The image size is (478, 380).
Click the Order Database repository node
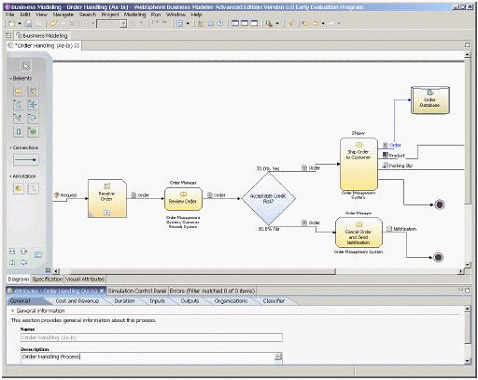(x=430, y=100)
